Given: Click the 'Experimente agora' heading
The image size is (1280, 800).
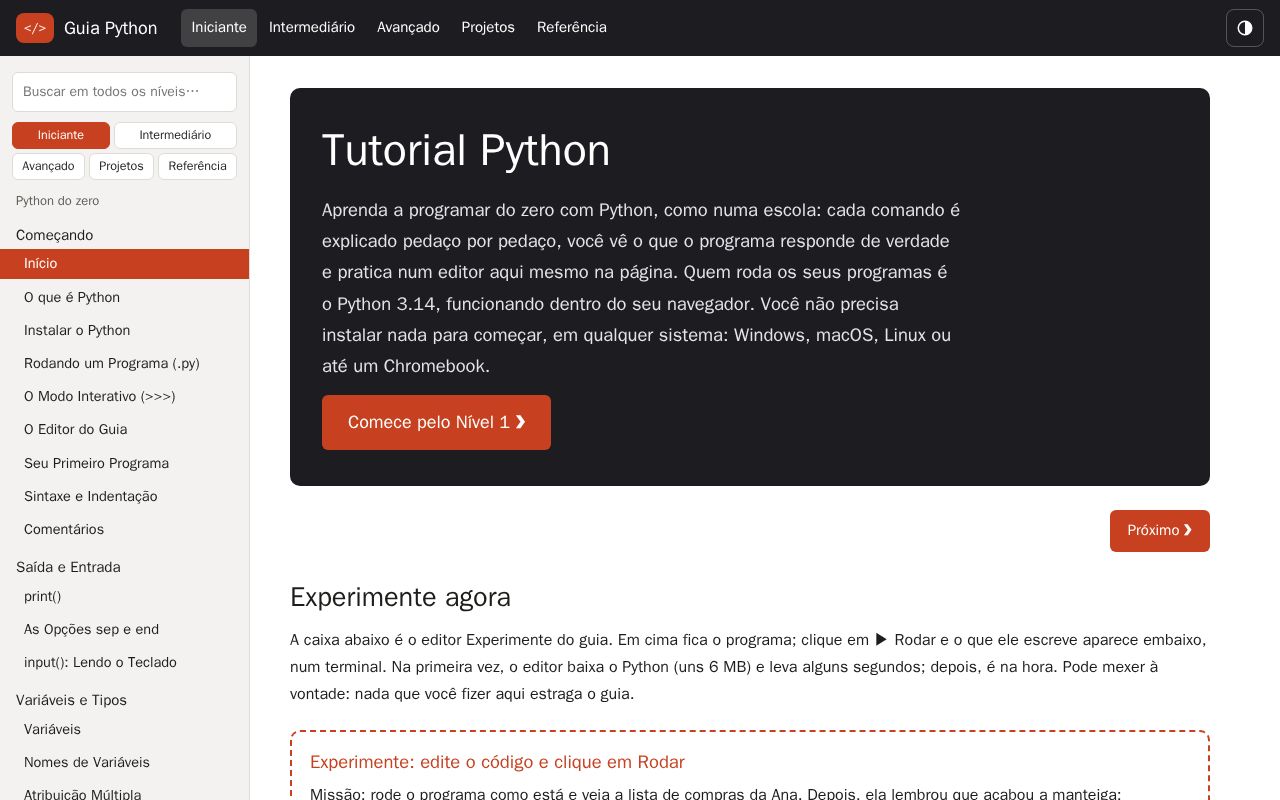Looking at the screenshot, I should [x=400, y=597].
